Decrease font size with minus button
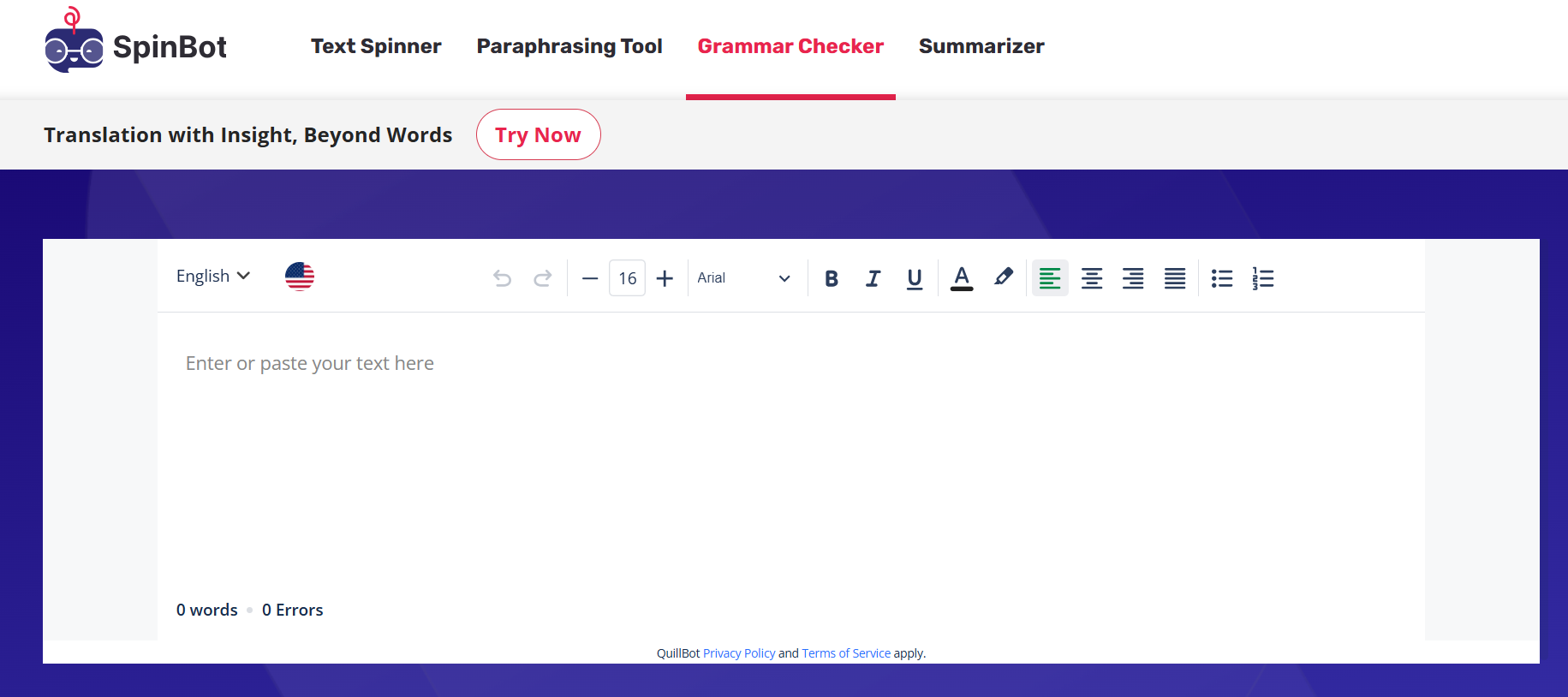This screenshot has height=697, width=1568. point(589,278)
